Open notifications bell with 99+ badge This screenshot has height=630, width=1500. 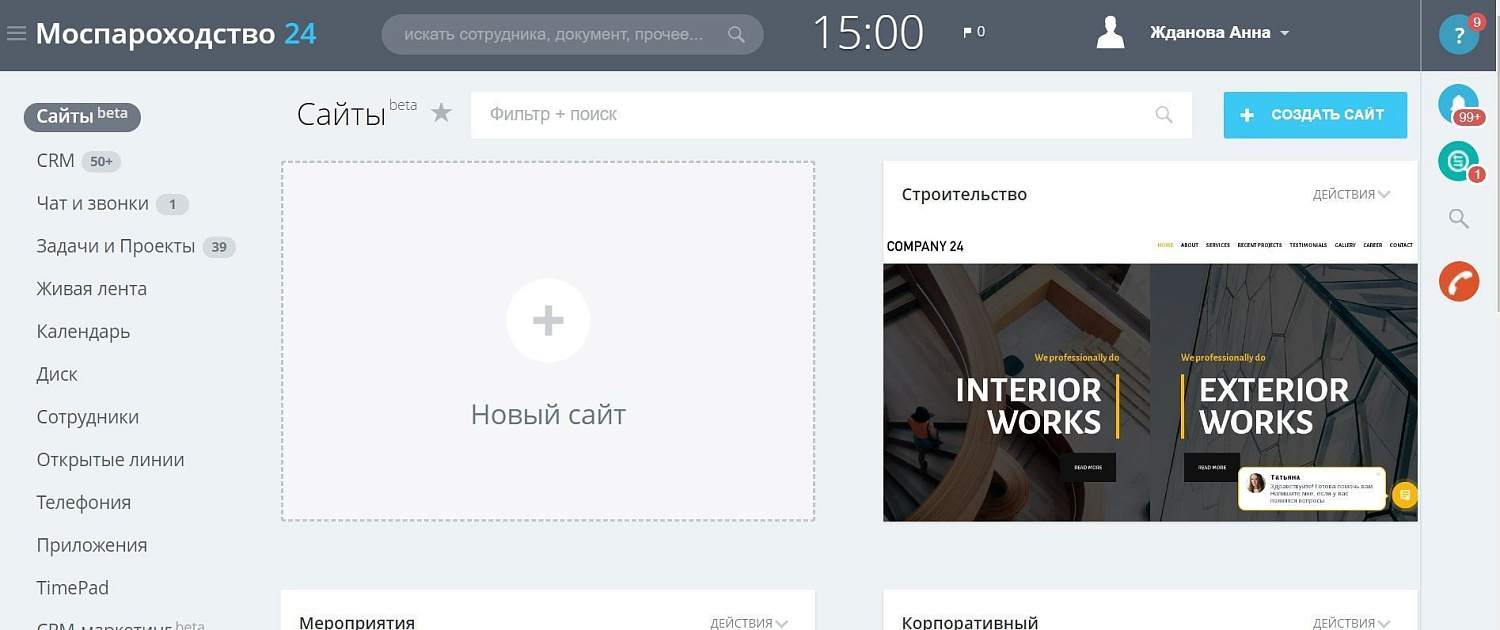coord(1459,104)
